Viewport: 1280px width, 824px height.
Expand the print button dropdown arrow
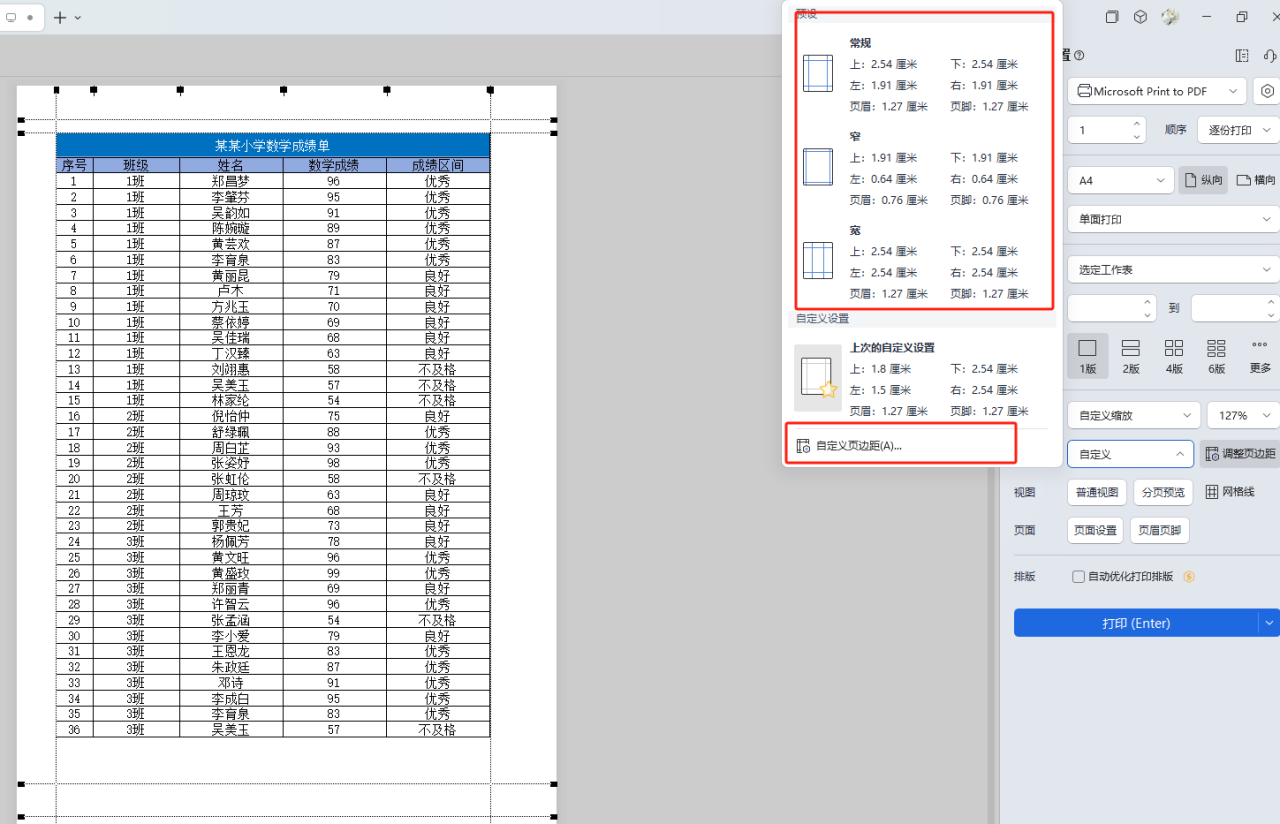pyautogui.click(x=1269, y=623)
